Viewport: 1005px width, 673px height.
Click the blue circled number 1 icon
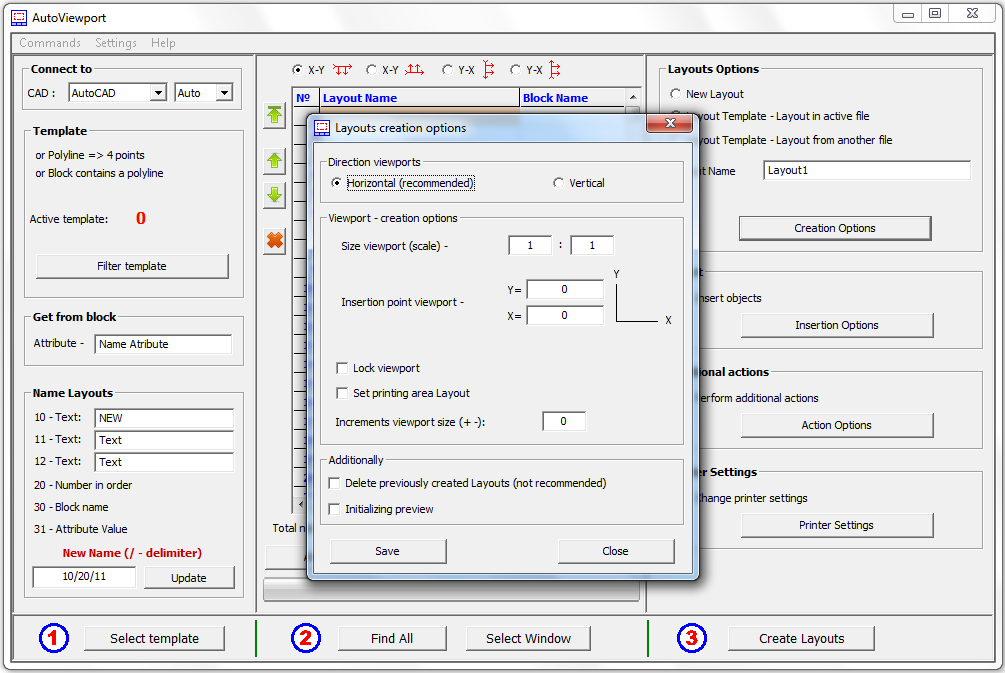(x=54, y=638)
